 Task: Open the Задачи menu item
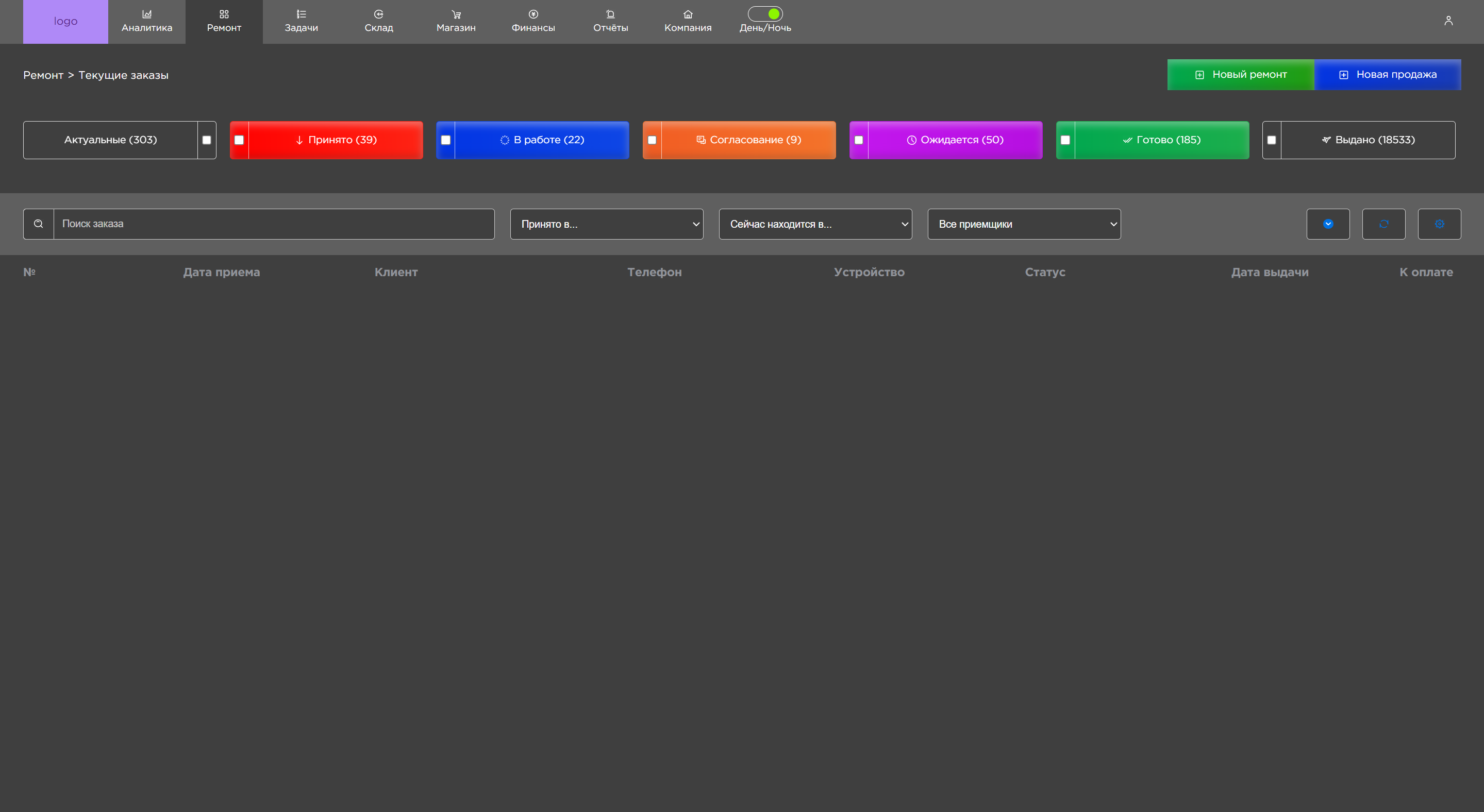[x=302, y=21]
